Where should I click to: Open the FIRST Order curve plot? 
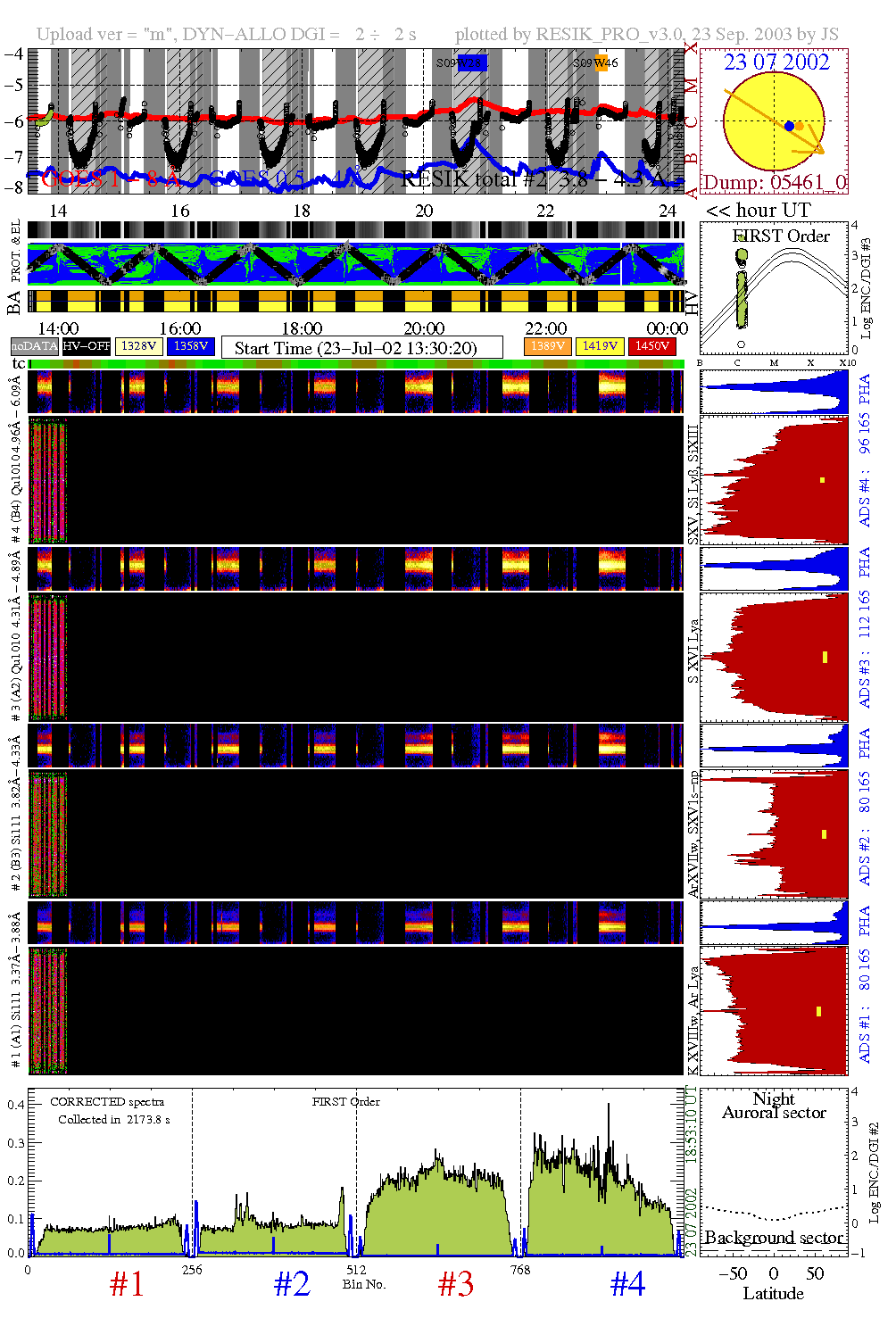774,290
